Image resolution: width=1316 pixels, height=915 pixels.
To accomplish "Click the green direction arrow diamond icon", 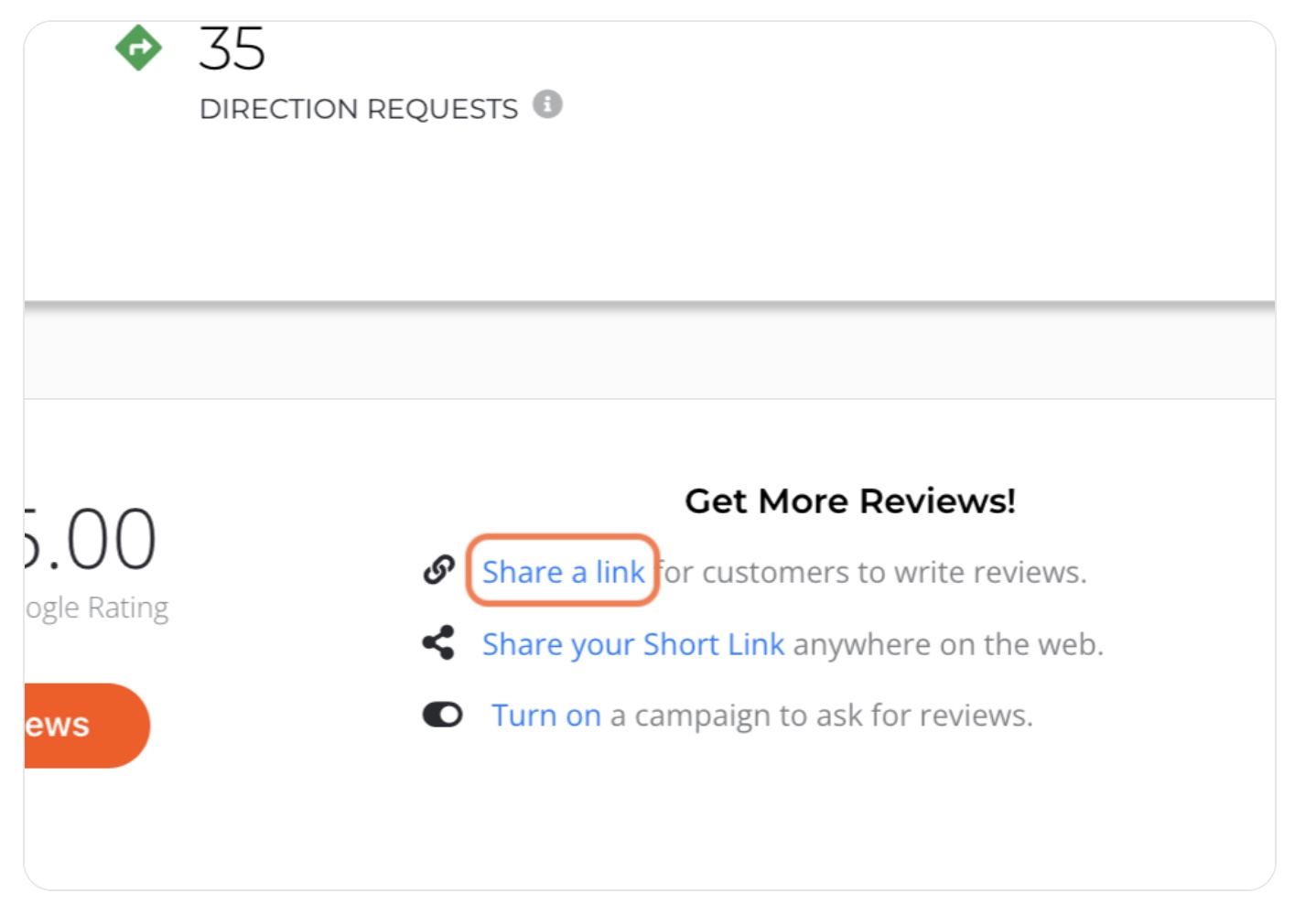I will 138,48.
